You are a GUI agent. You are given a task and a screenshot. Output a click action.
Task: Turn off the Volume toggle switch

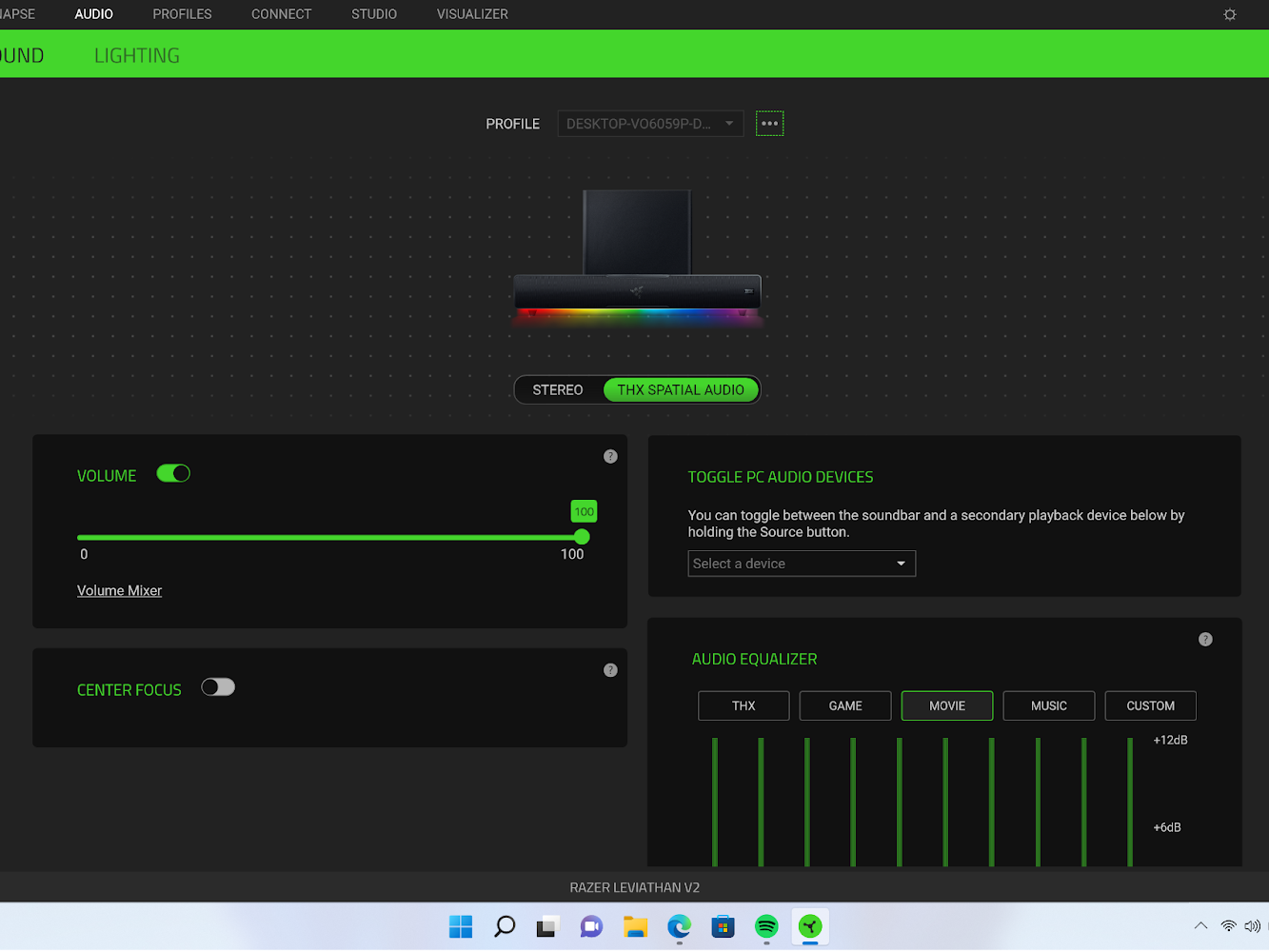point(173,474)
